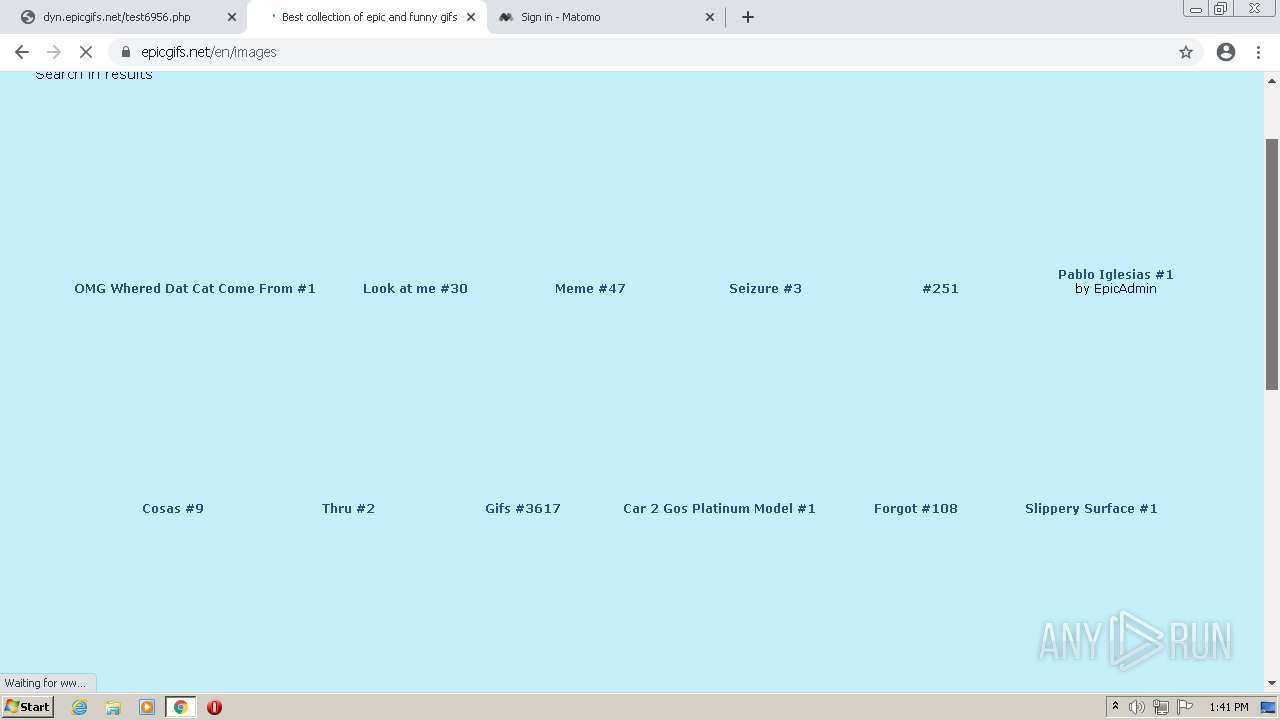Select the Chrome taskbar button
The width and height of the screenshot is (1280, 720).
click(x=180, y=707)
